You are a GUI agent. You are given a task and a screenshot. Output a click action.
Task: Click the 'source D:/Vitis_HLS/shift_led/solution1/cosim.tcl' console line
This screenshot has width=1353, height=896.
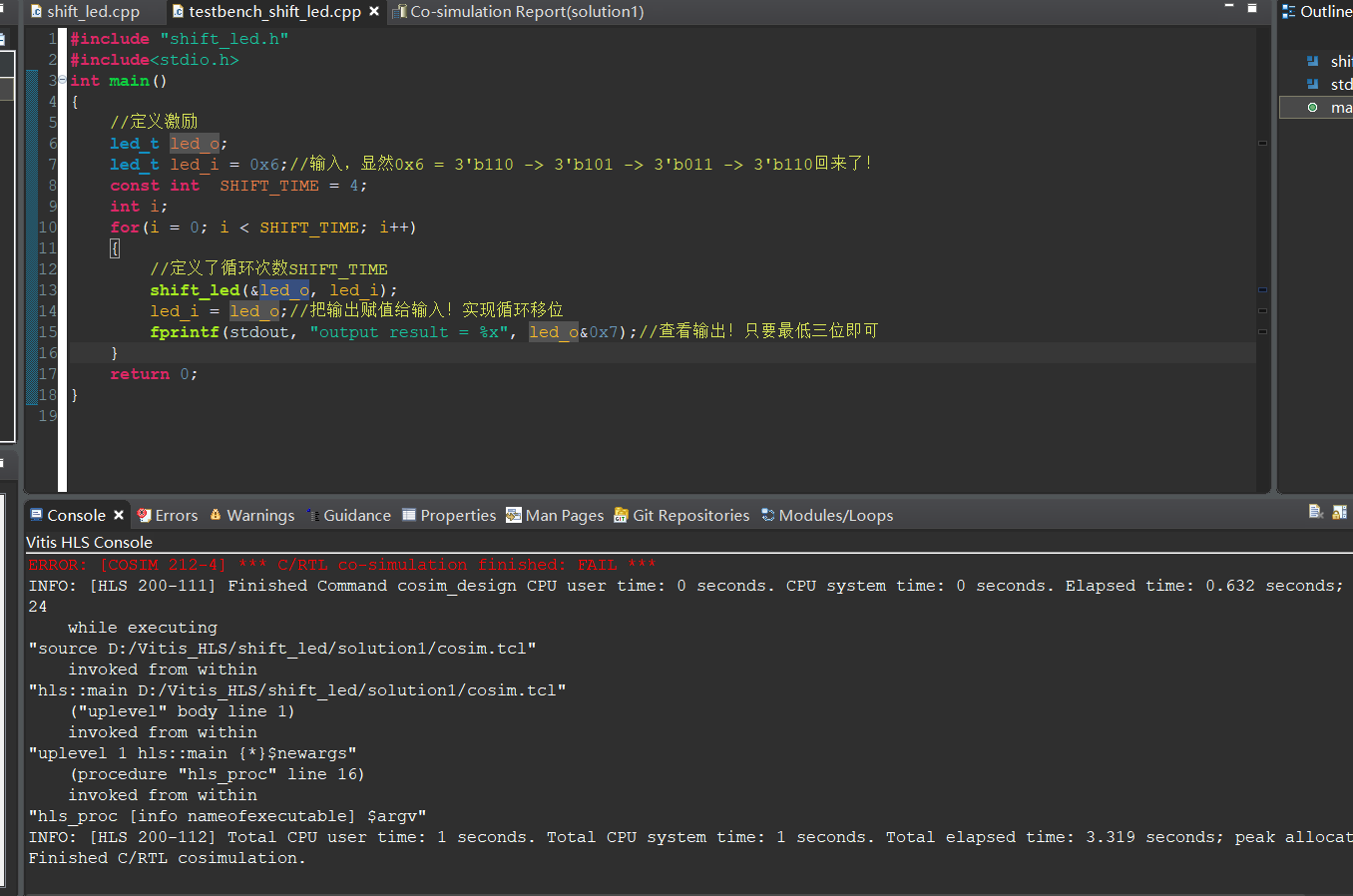click(282, 649)
